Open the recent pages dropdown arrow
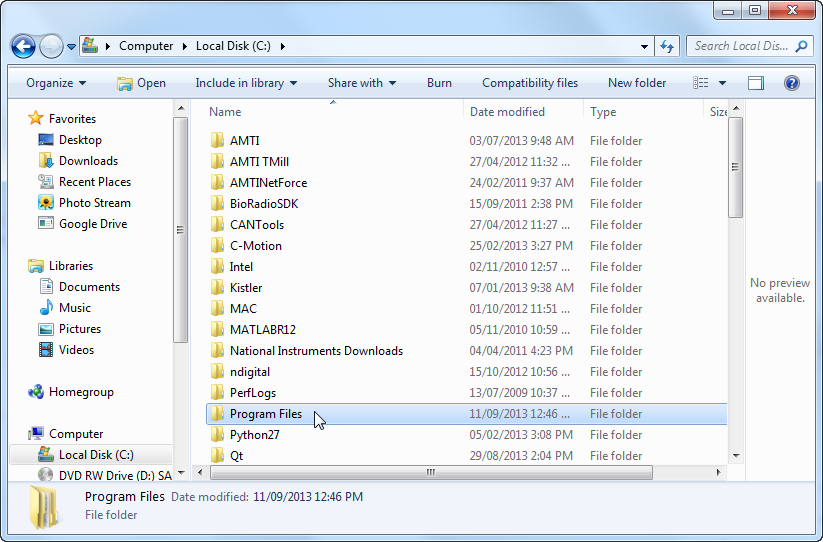This screenshot has width=823, height=542. [71, 47]
